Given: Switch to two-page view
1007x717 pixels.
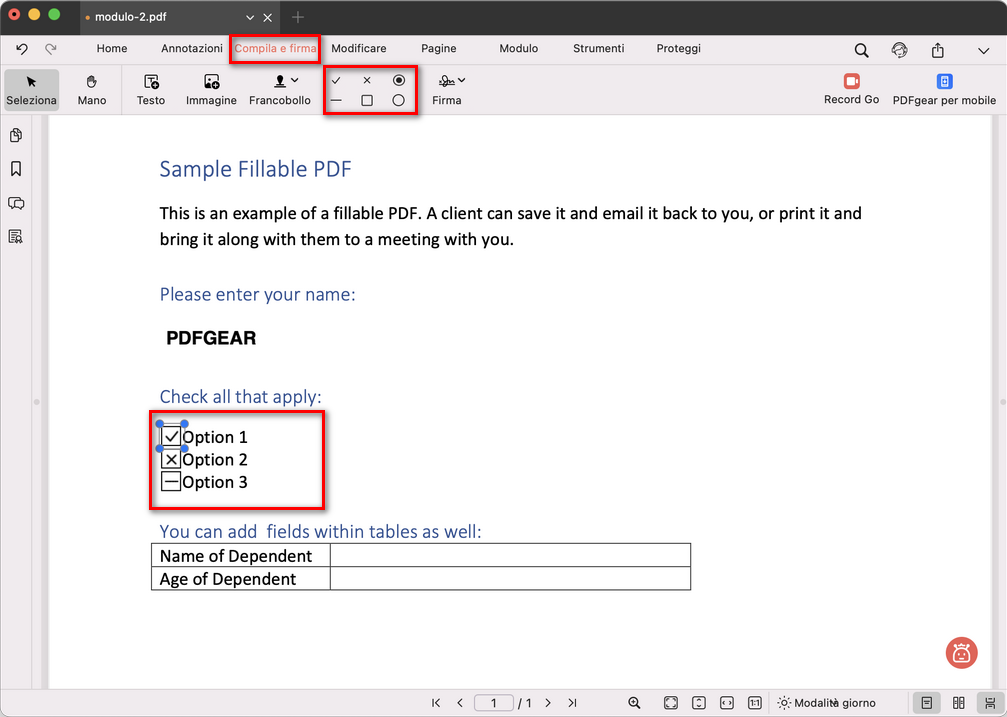Looking at the screenshot, I should click(x=958, y=703).
